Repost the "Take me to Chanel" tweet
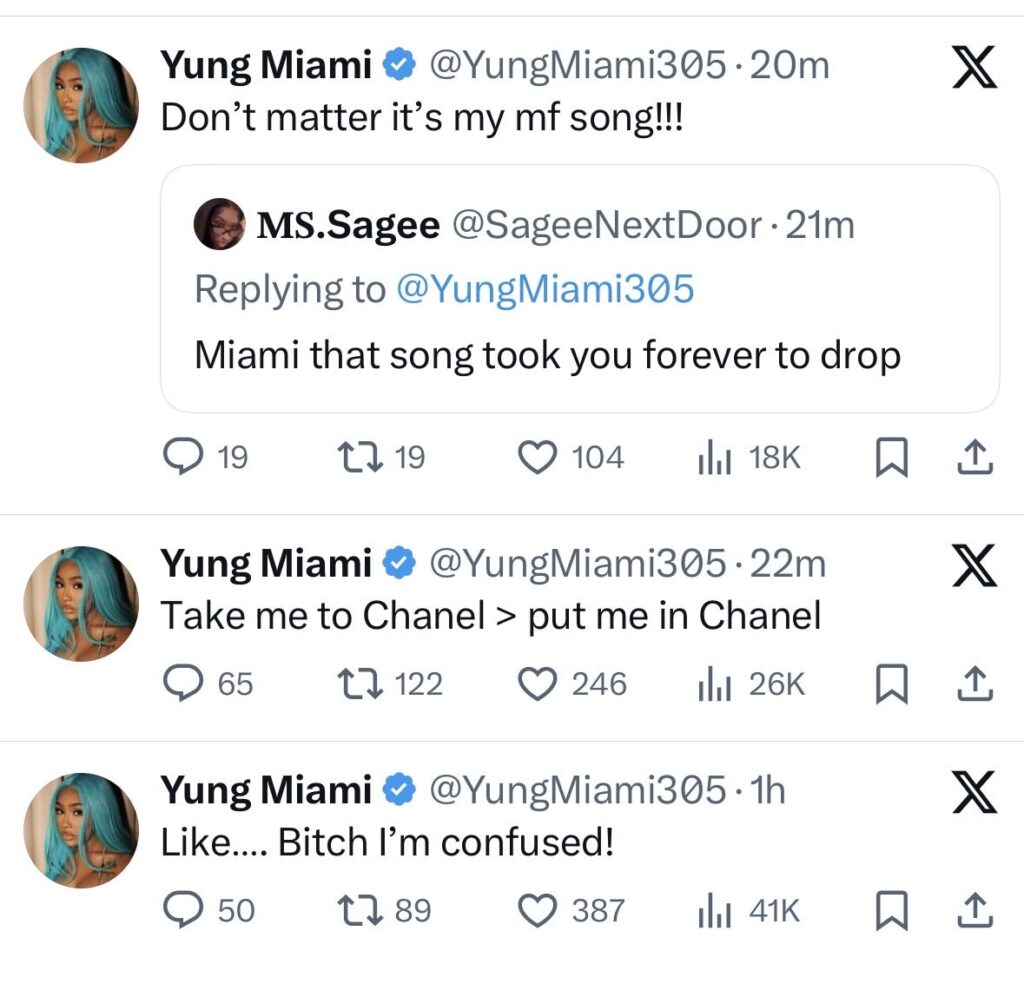1024x984 pixels. [355, 684]
